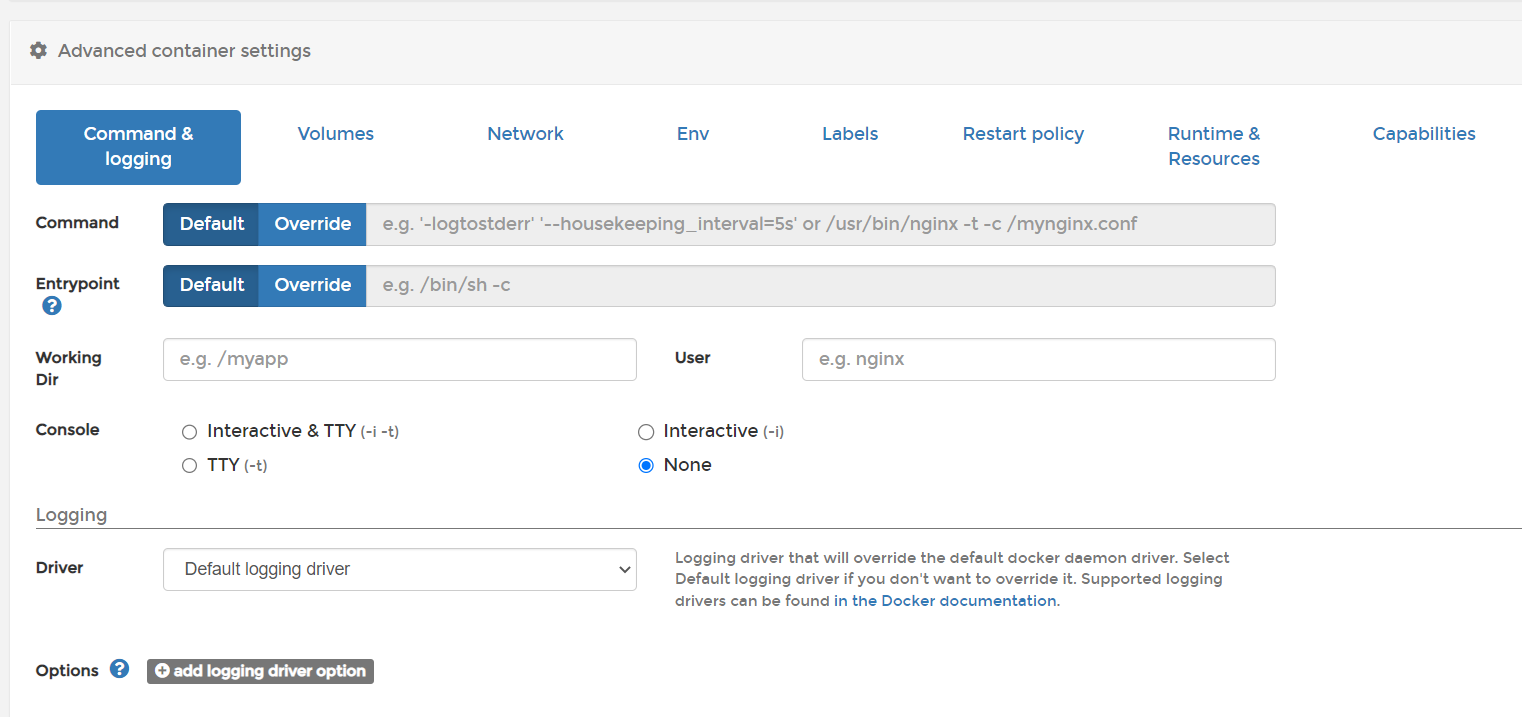Open the Network tab
The height and width of the screenshot is (717, 1522).
[x=525, y=134]
